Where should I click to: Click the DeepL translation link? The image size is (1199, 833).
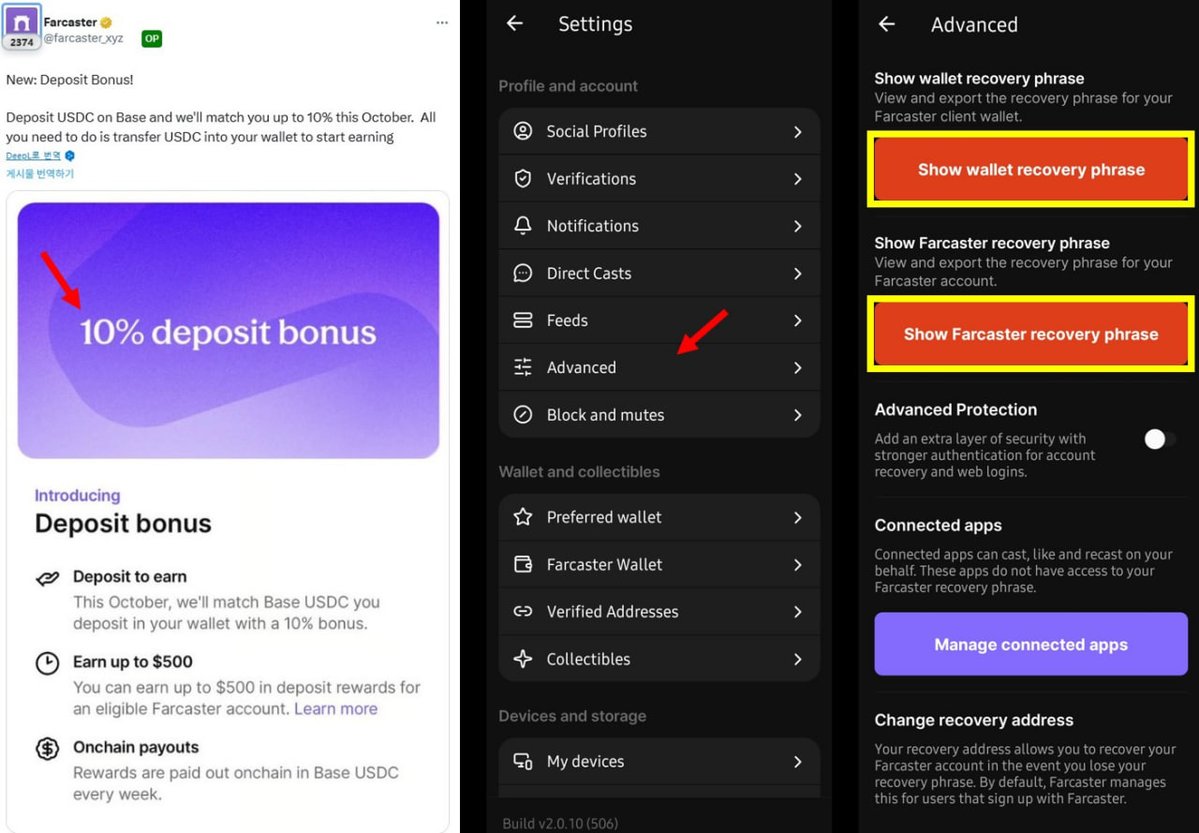click(x=34, y=155)
